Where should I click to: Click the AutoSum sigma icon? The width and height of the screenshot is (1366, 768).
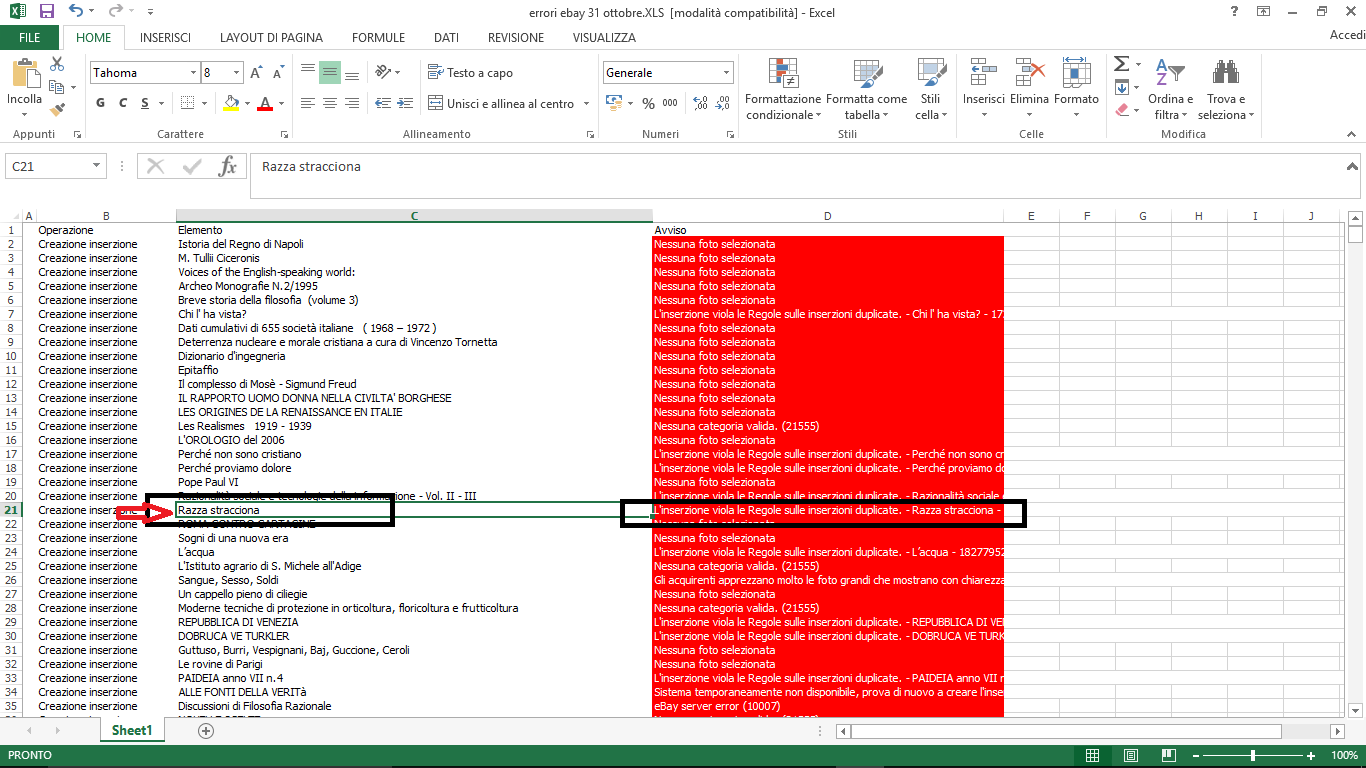1121,64
